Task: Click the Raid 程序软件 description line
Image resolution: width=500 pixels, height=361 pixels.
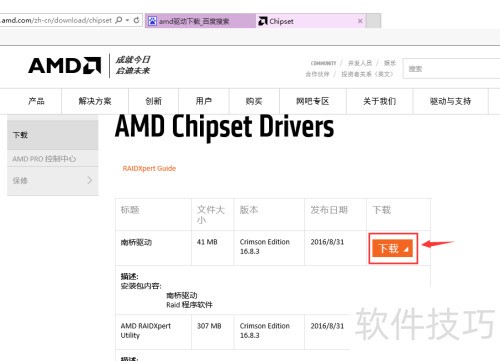Action: click(189, 305)
